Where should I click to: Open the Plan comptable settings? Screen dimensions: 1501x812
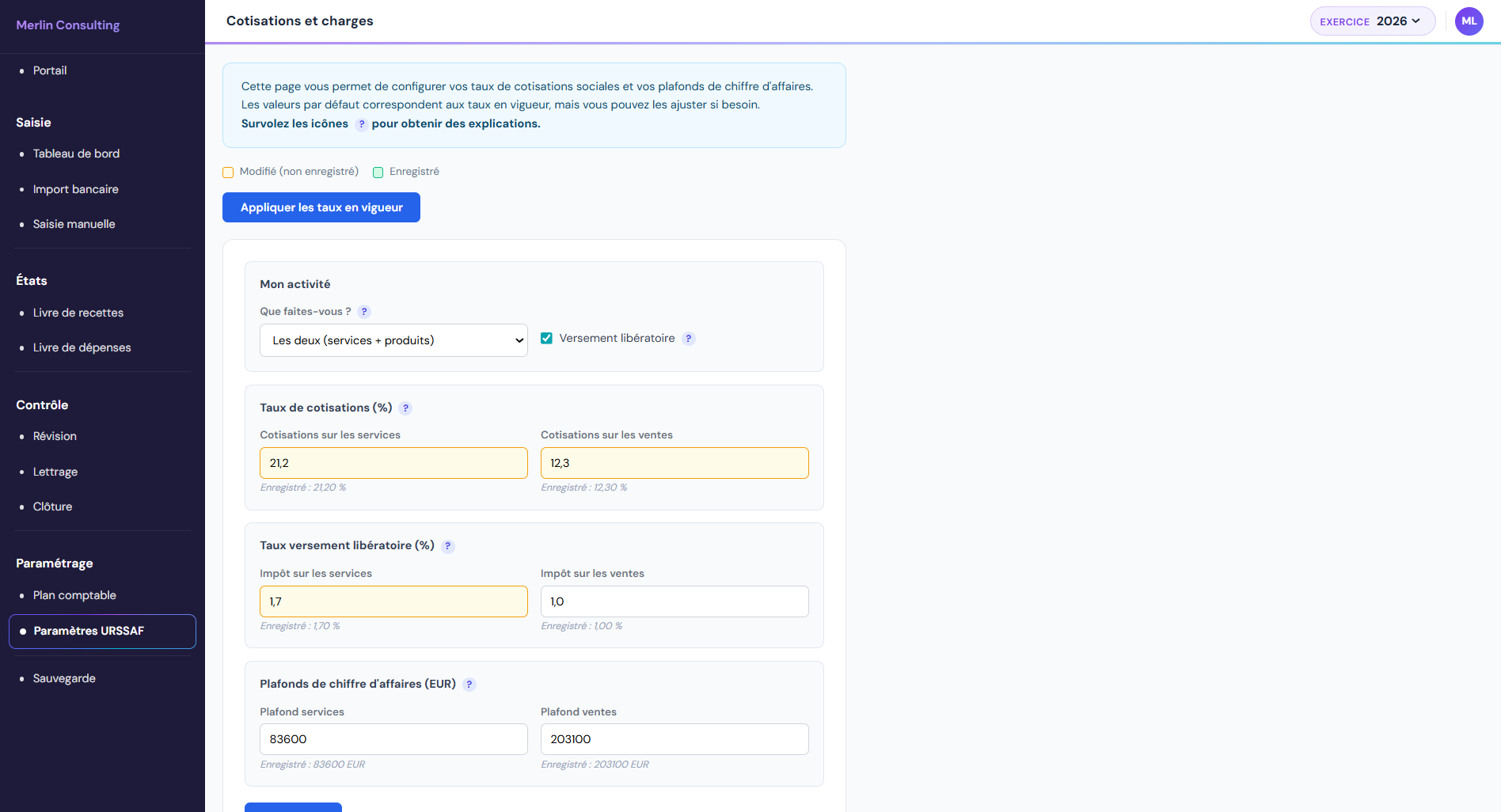[74, 595]
